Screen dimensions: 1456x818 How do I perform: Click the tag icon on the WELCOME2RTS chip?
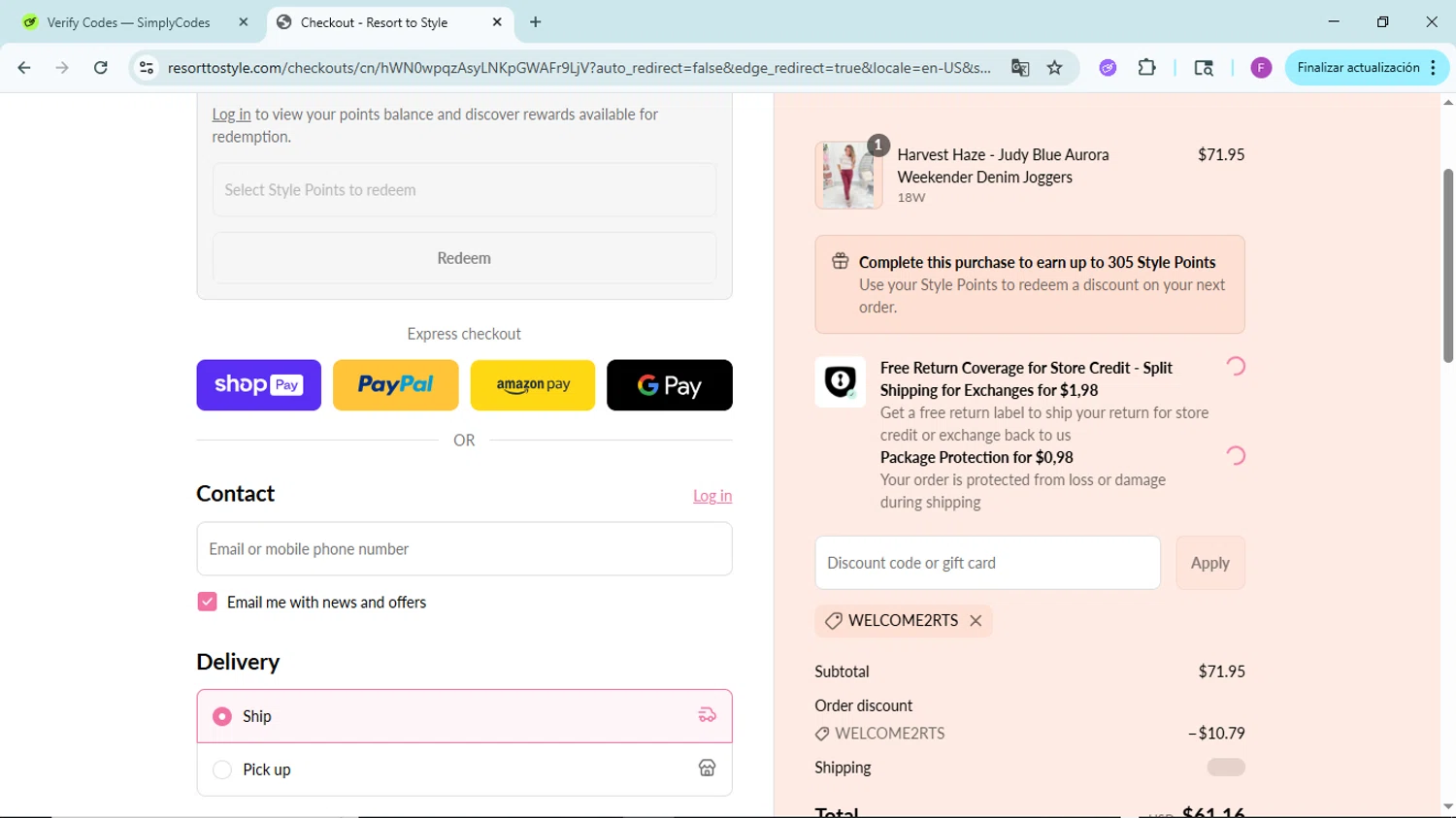pos(833,621)
